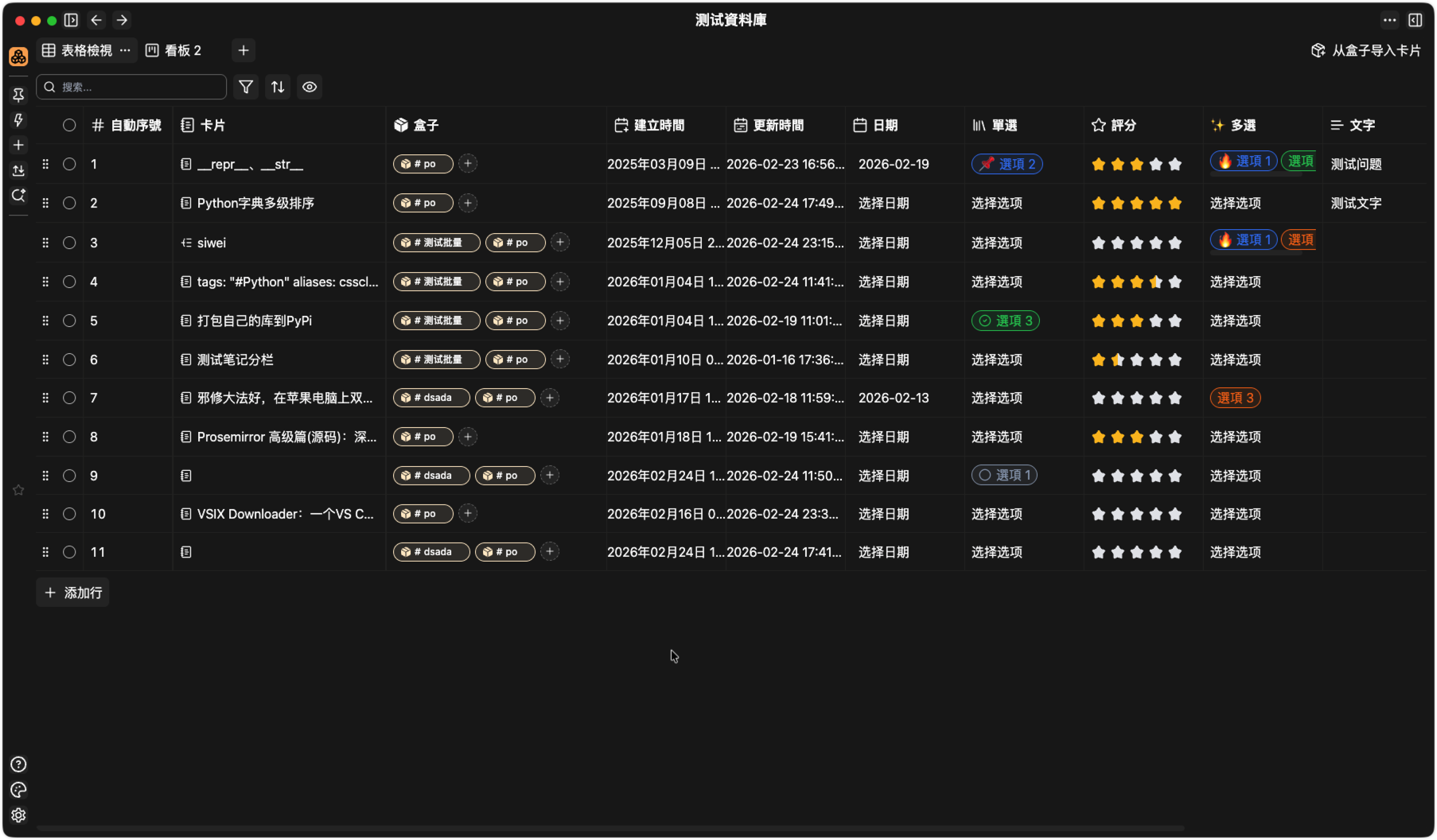Open the help question mark icon
The width and height of the screenshot is (1437, 840).
click(18, 764)
